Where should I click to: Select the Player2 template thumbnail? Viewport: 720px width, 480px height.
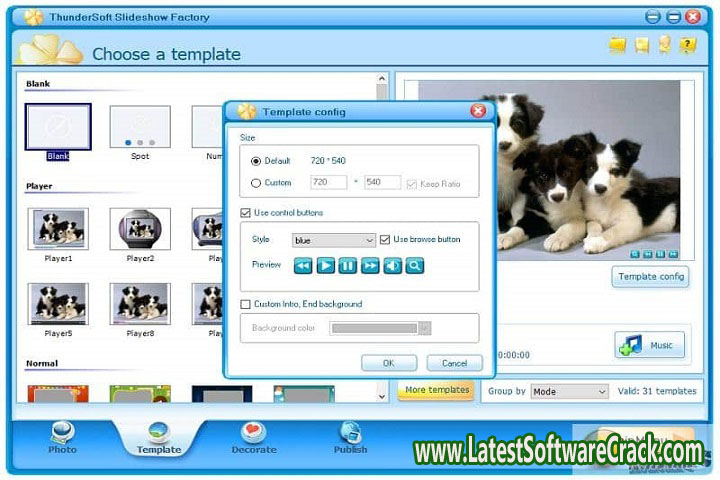140,229
